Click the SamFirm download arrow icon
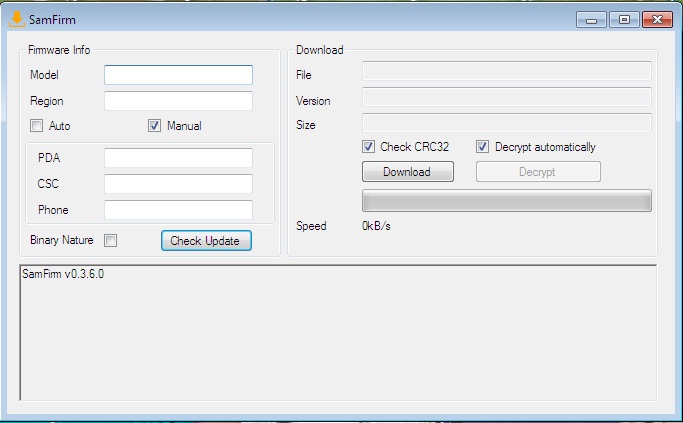The width and height of the screenshot is (683, 423). tap(17, 19)
